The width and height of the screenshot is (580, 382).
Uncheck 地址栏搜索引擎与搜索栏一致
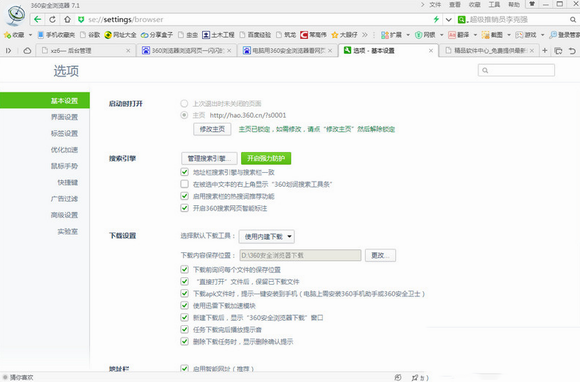(x=185, y=172)
